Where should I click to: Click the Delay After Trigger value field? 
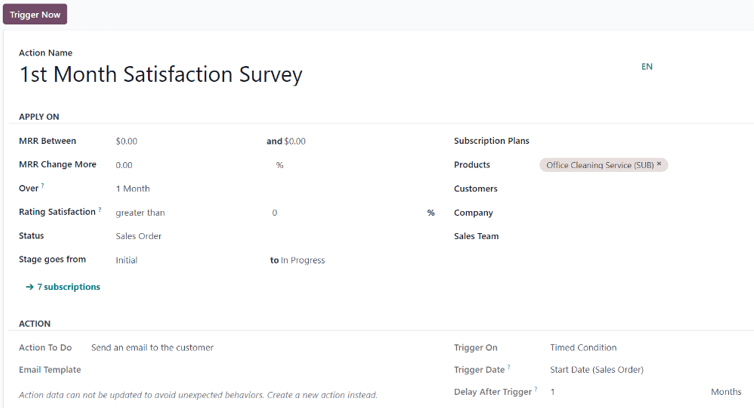click(620, 392)
